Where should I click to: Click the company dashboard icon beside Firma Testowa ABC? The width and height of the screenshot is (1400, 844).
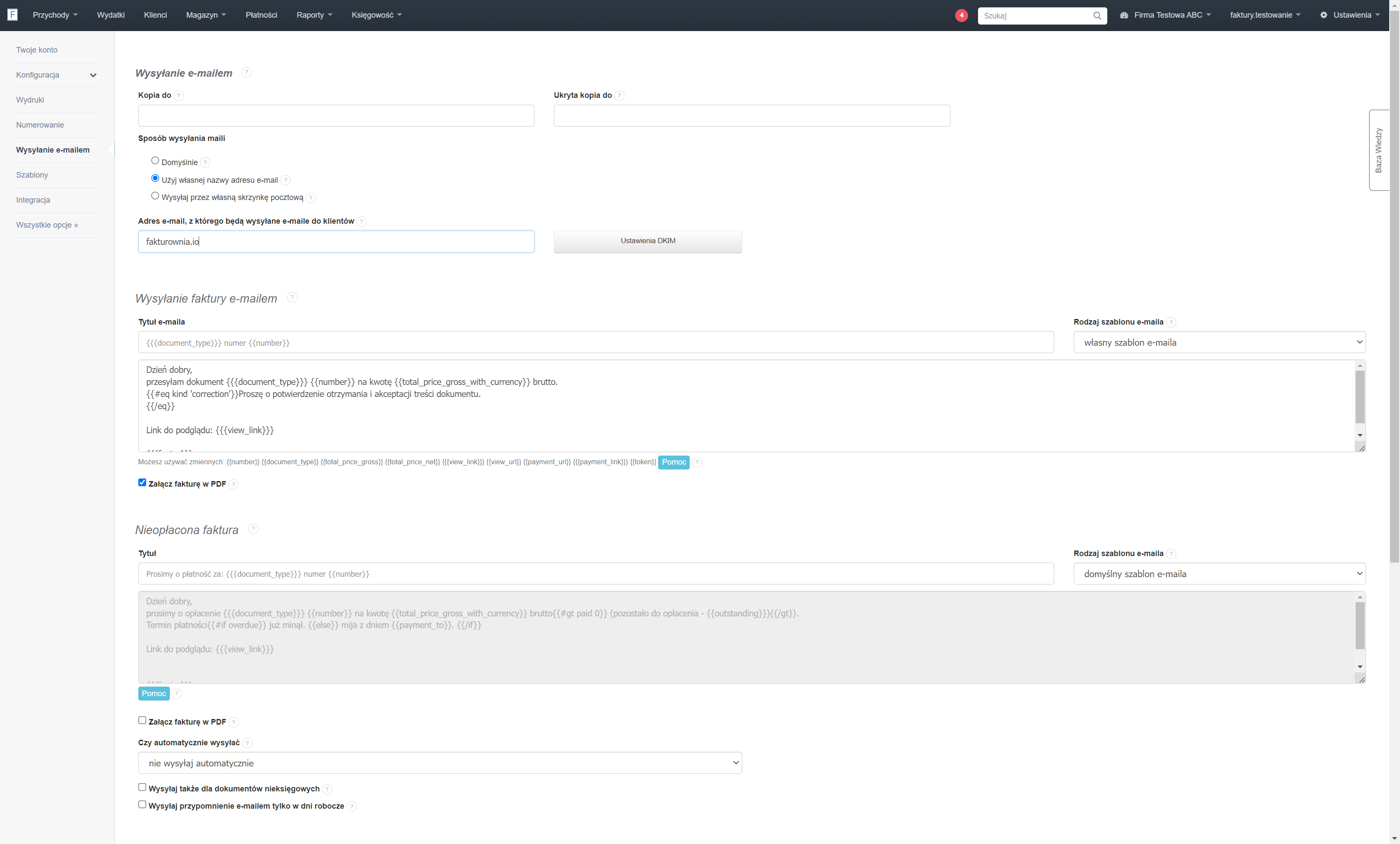click(1124, 16)
